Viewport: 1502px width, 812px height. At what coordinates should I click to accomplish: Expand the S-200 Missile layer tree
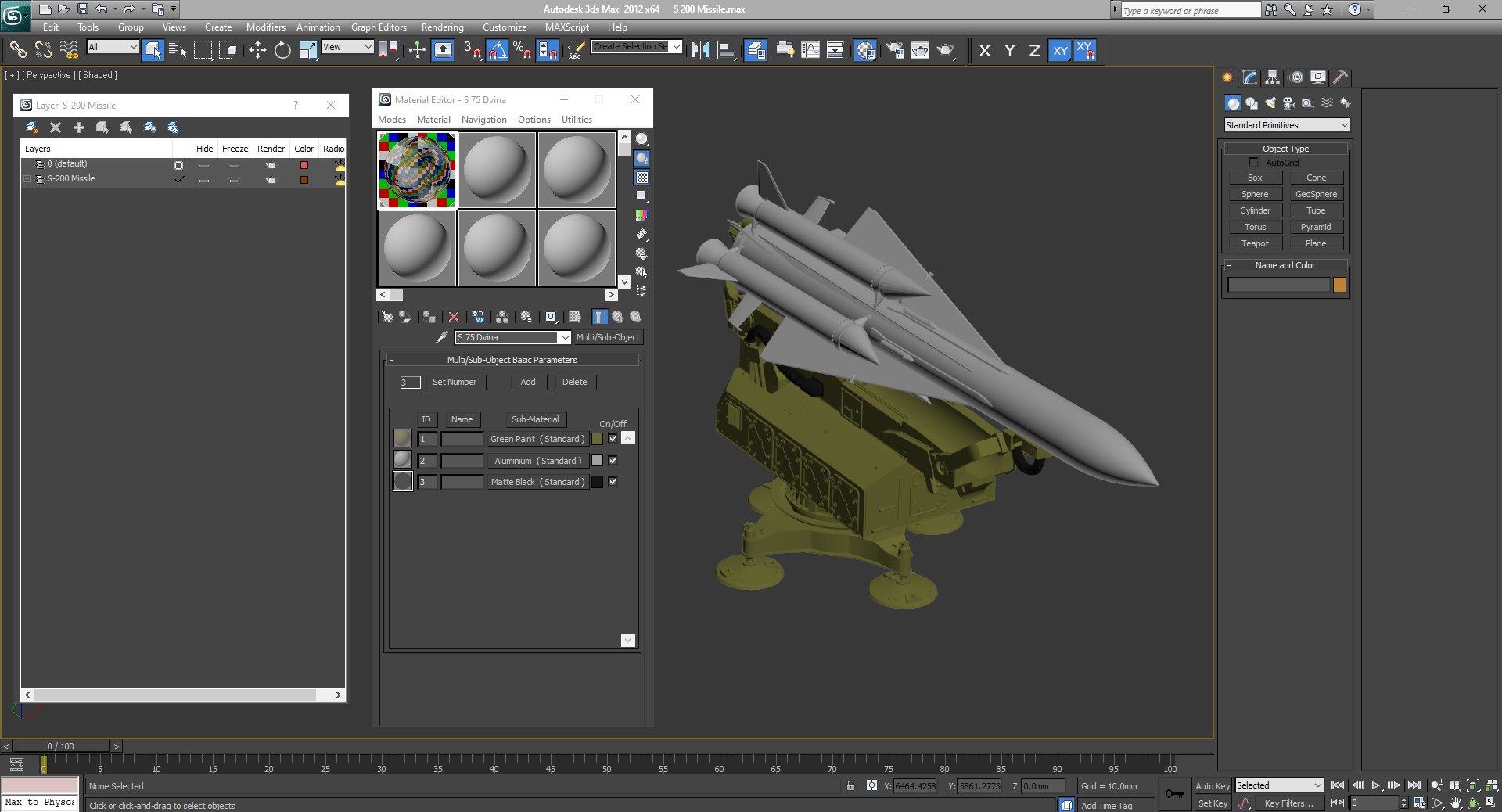[27, 179]
